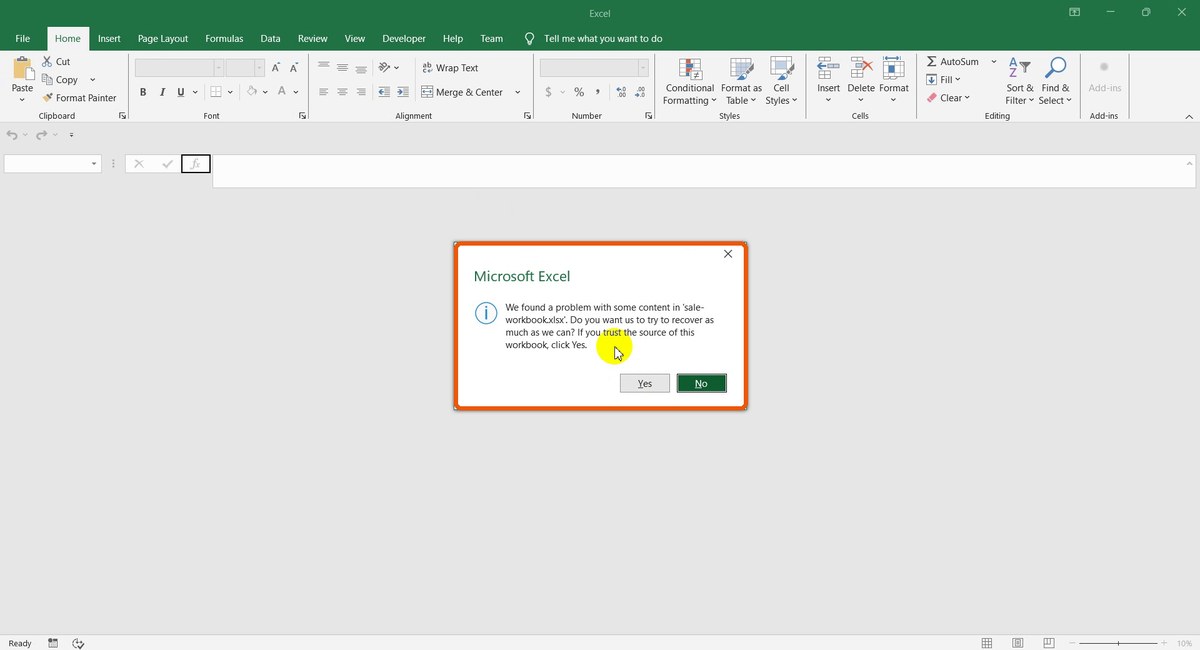1200x650 pixels.
Task: Open the Developer tab
Action: click(x=404, y=39)
